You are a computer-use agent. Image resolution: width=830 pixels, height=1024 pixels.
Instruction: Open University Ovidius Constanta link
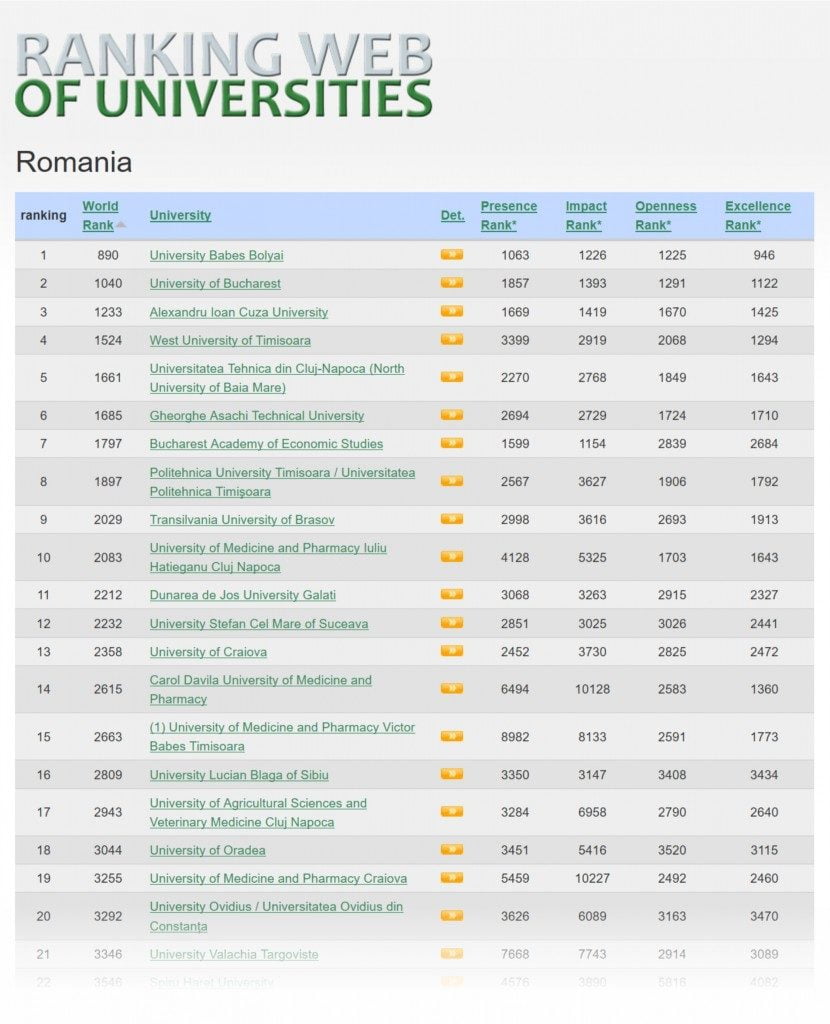276,916
